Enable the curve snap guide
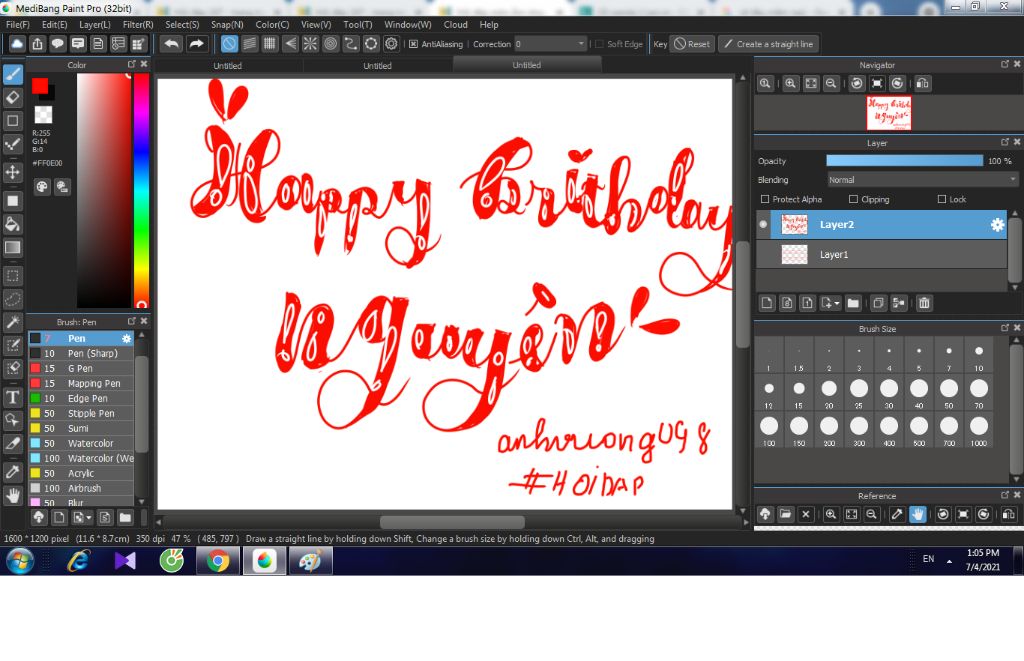Screen dimensions: 1024x661 pyautogui.click(x=351, y=44)
